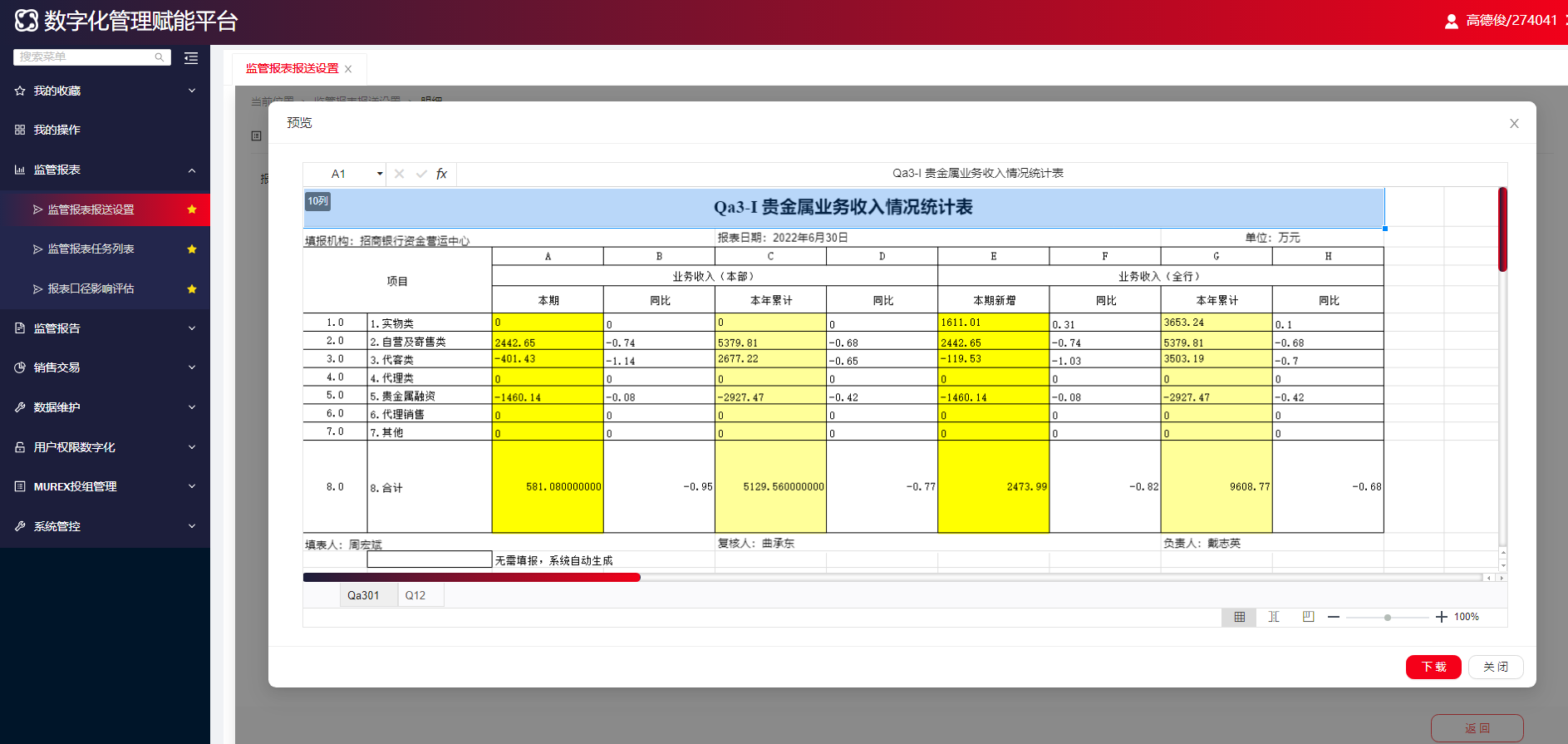Viewport: 1568px width, 744px height.
Task: Select the cell with value 2677.22
Action: click(770, 359)
